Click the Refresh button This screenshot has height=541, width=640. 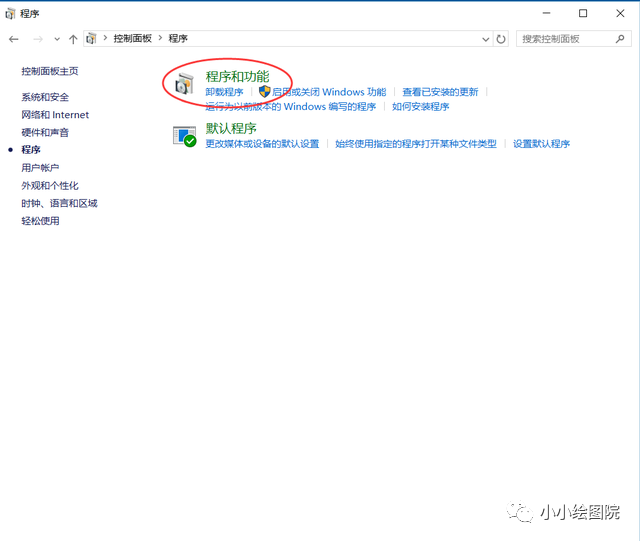501,39
